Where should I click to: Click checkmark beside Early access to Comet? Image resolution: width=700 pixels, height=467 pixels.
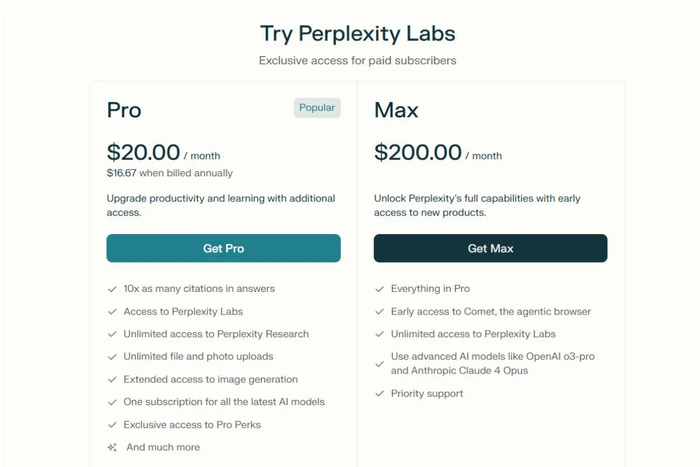[x=380, y=312]
